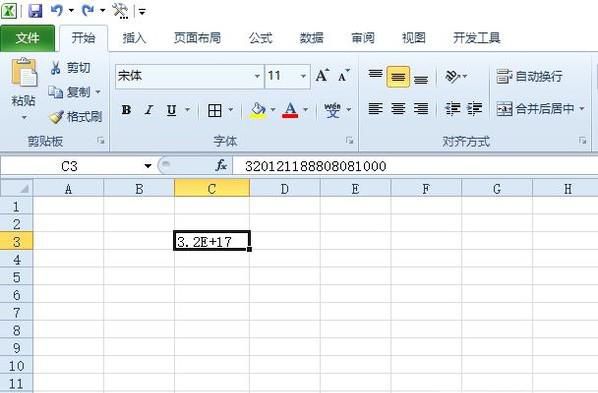This screenshot has width=598, height=393.
Task: Toggle 自动换行 wrap text
Action: coord(529,76)
